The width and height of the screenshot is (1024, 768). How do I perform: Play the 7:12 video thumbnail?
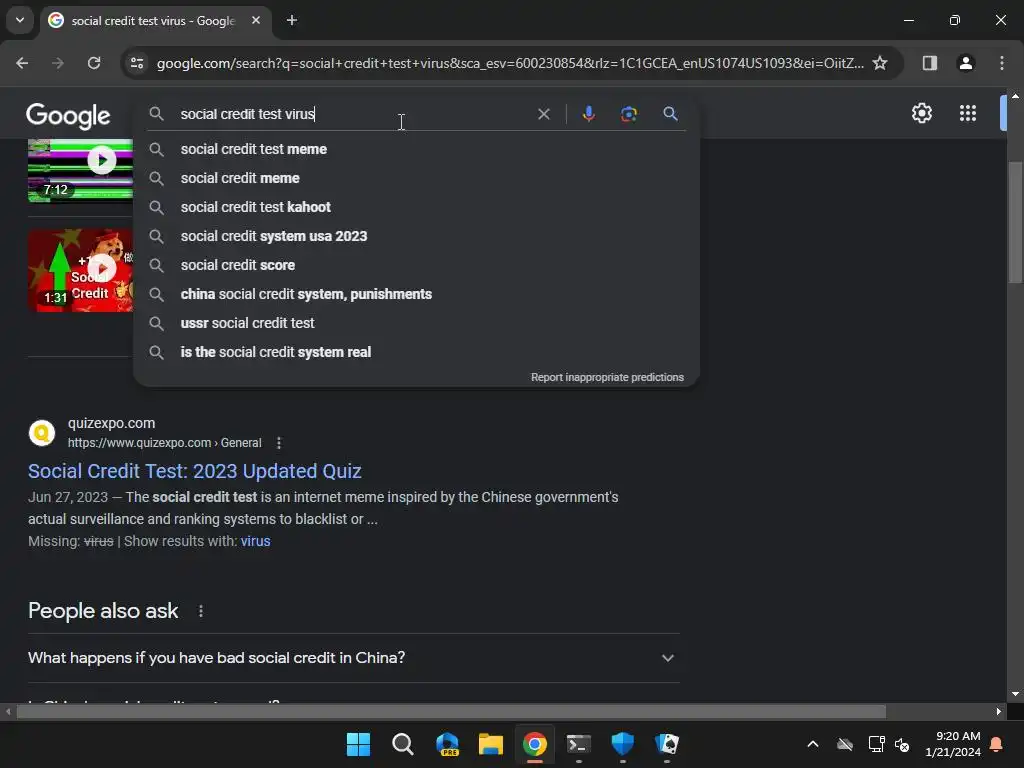pyautogui.click(x=80, y=170)
